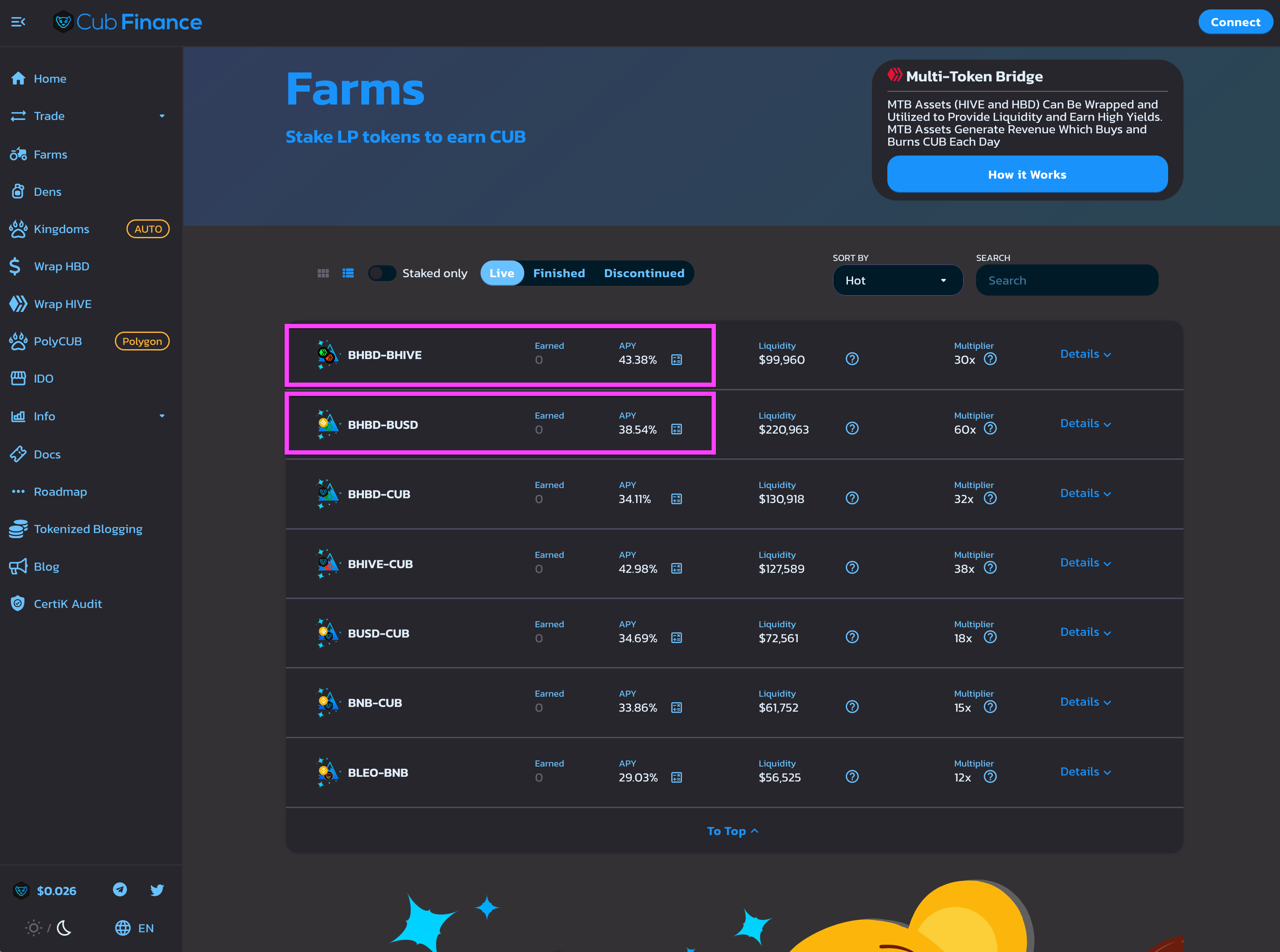Open Farms in sidebar

pos(90,154)
